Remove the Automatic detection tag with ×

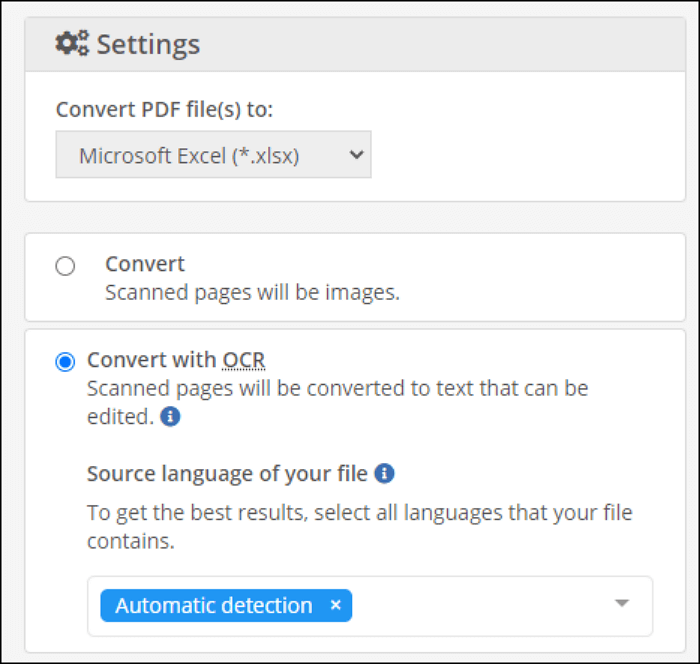click(336, 605)
